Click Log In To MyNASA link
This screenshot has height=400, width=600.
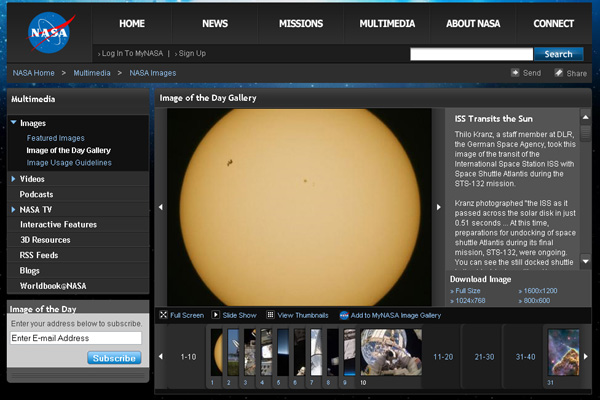[132, 54]
